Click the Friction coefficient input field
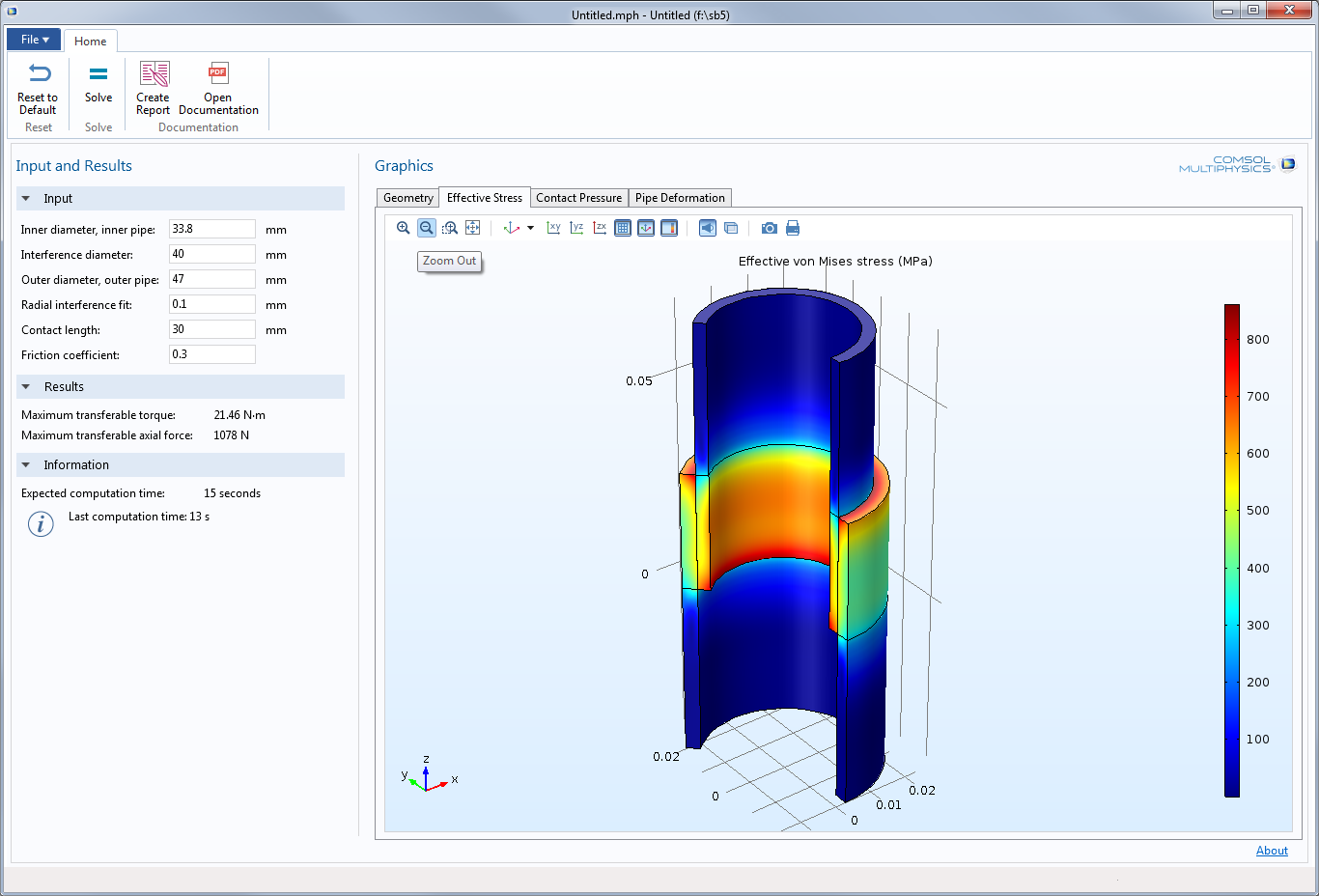Screen dimensions: 1319x896 [x=211, y=354]
